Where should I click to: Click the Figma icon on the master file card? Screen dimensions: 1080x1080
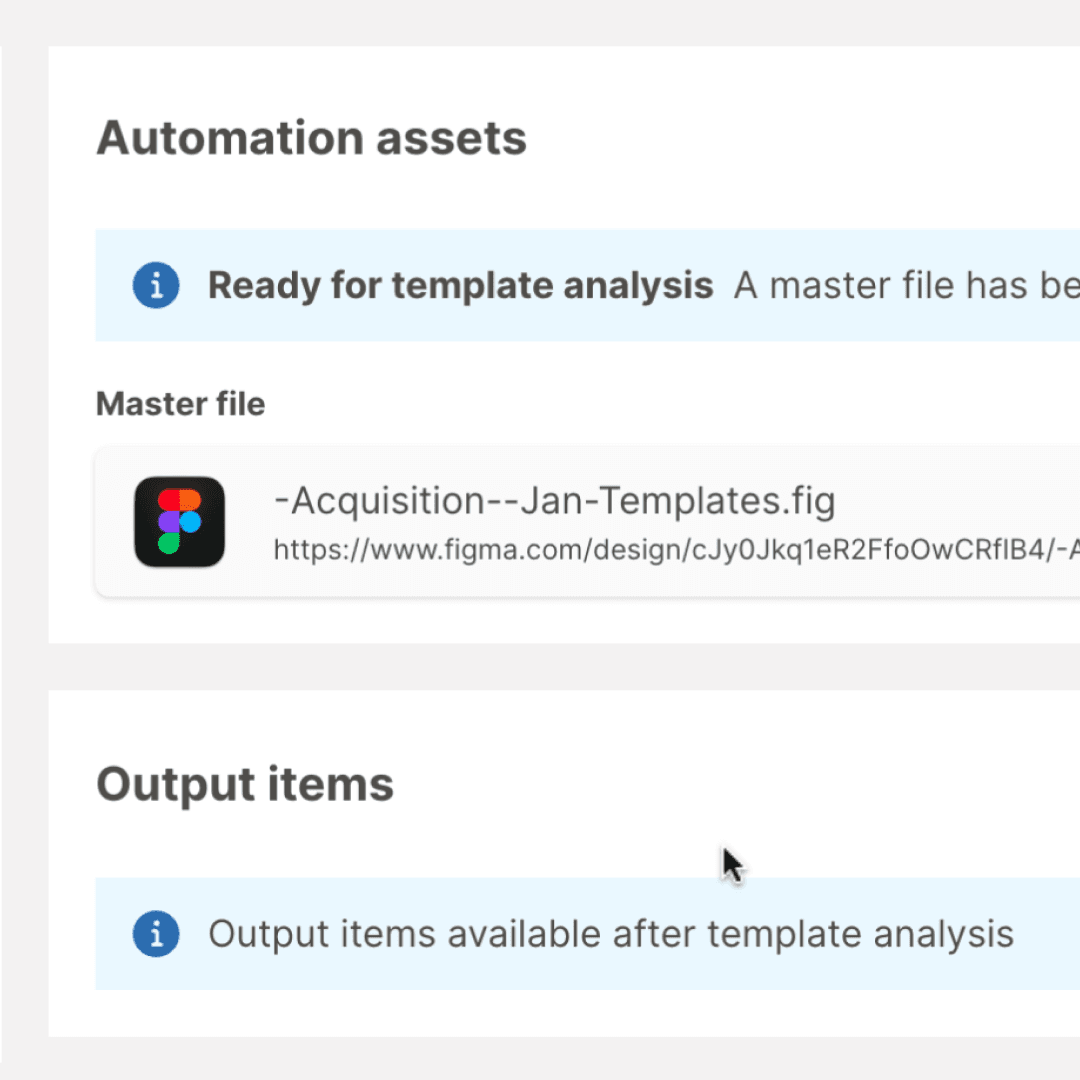pos(180,521)
